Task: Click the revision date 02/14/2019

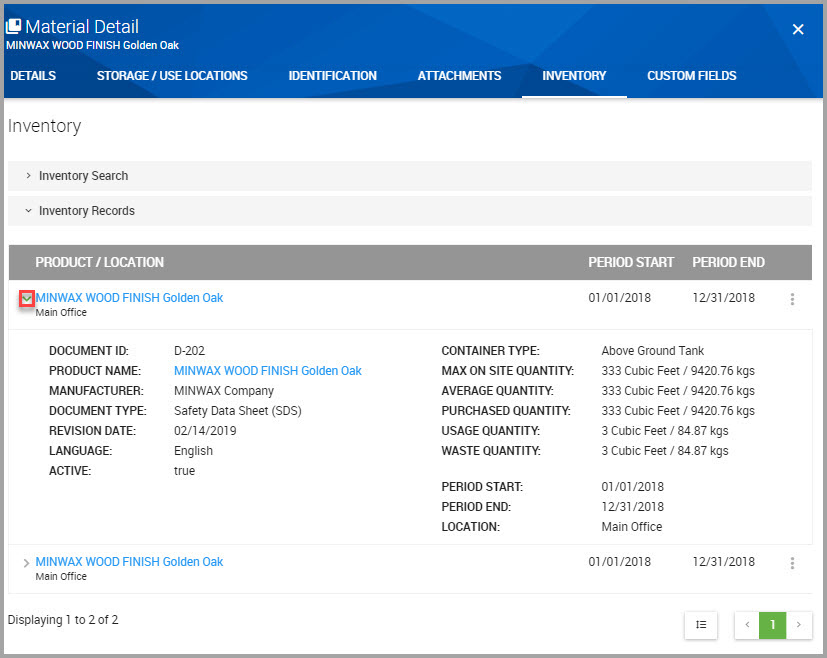Action: 205,431
